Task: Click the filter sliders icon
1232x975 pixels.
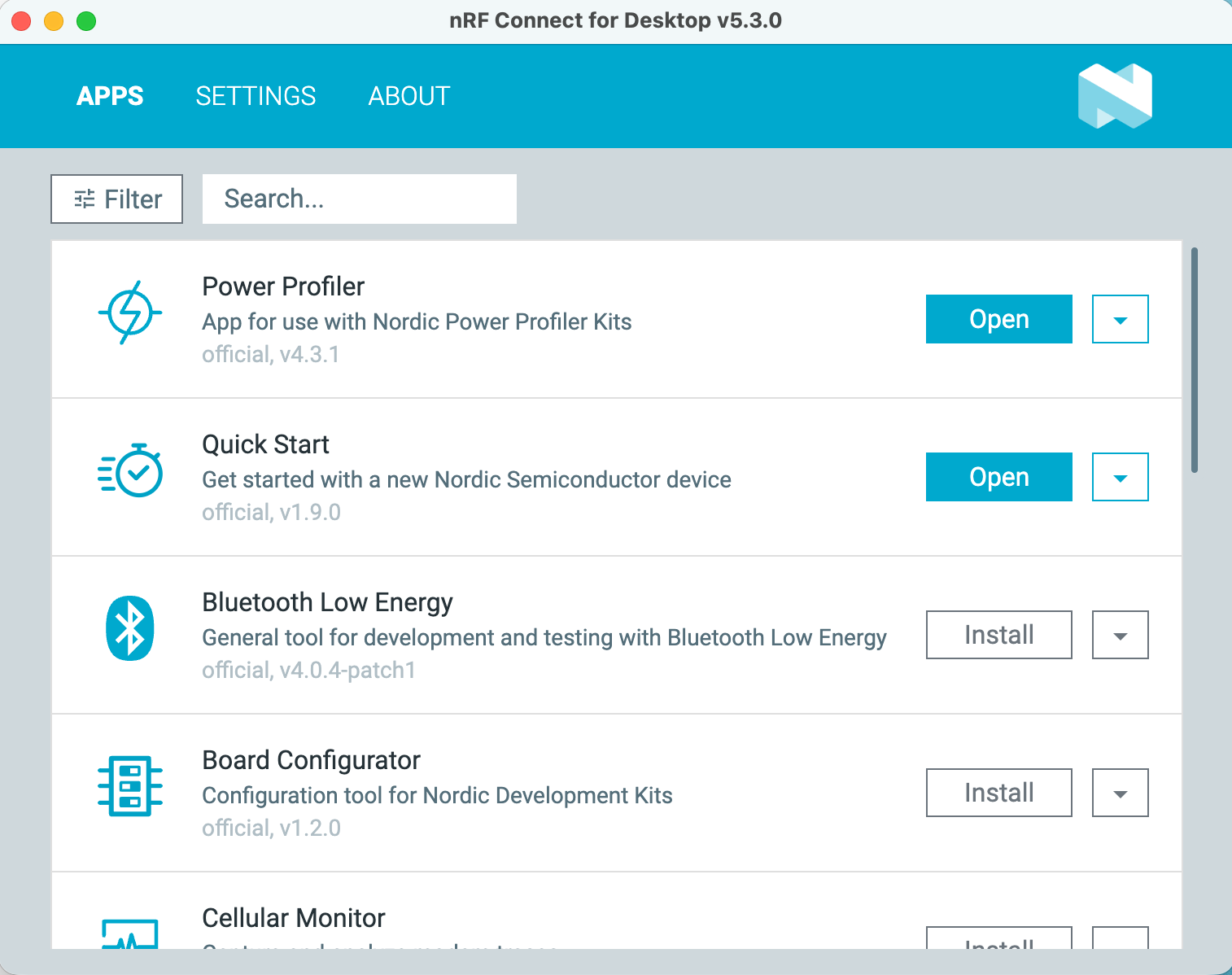Action: click(85, 199)
